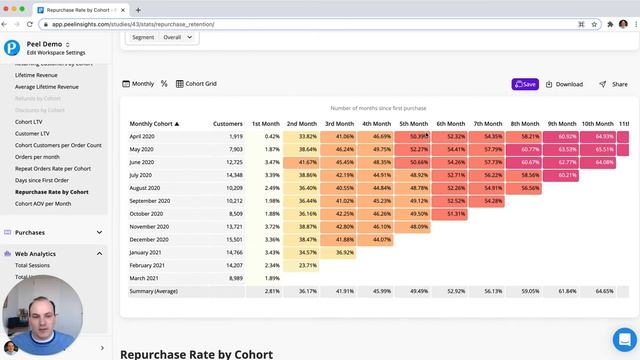Click the Monthly calendar icon
This screenshot has width=640, height=360.
point(126,84)
